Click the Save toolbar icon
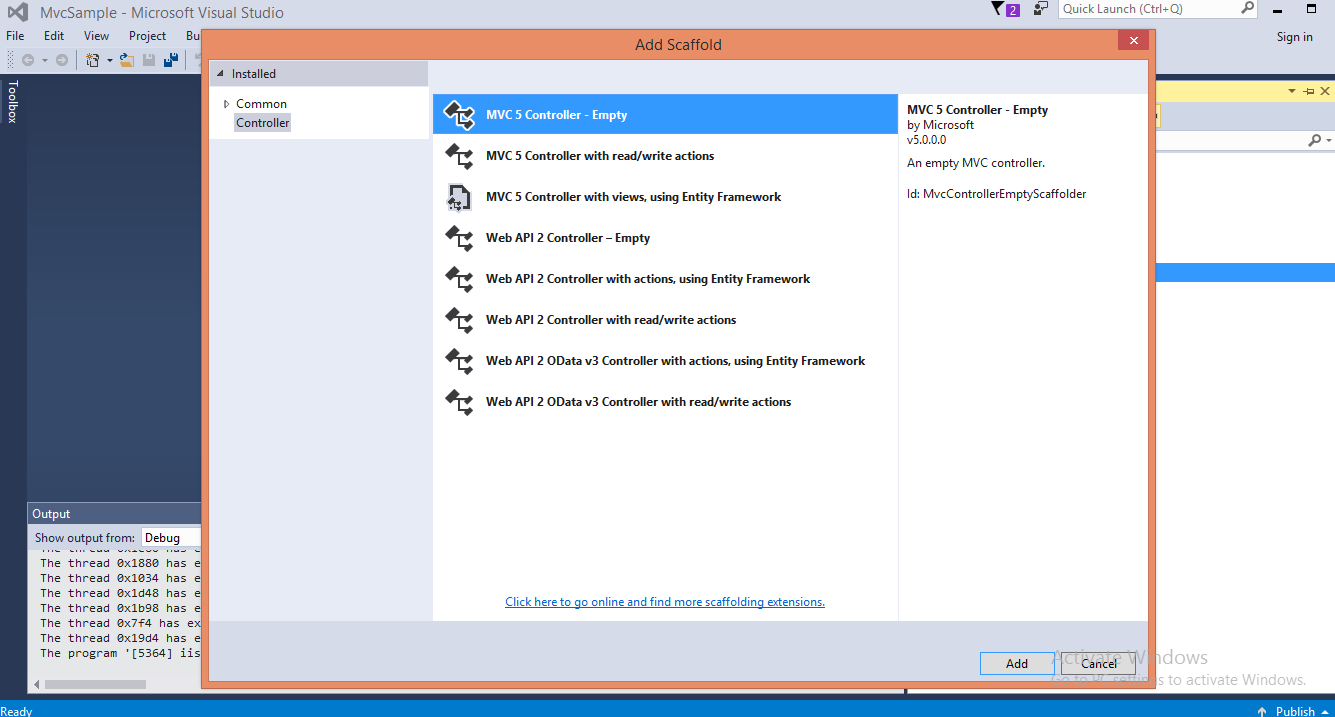The width and height of the screenshot is (1335, 717). (x=149, y=60)
